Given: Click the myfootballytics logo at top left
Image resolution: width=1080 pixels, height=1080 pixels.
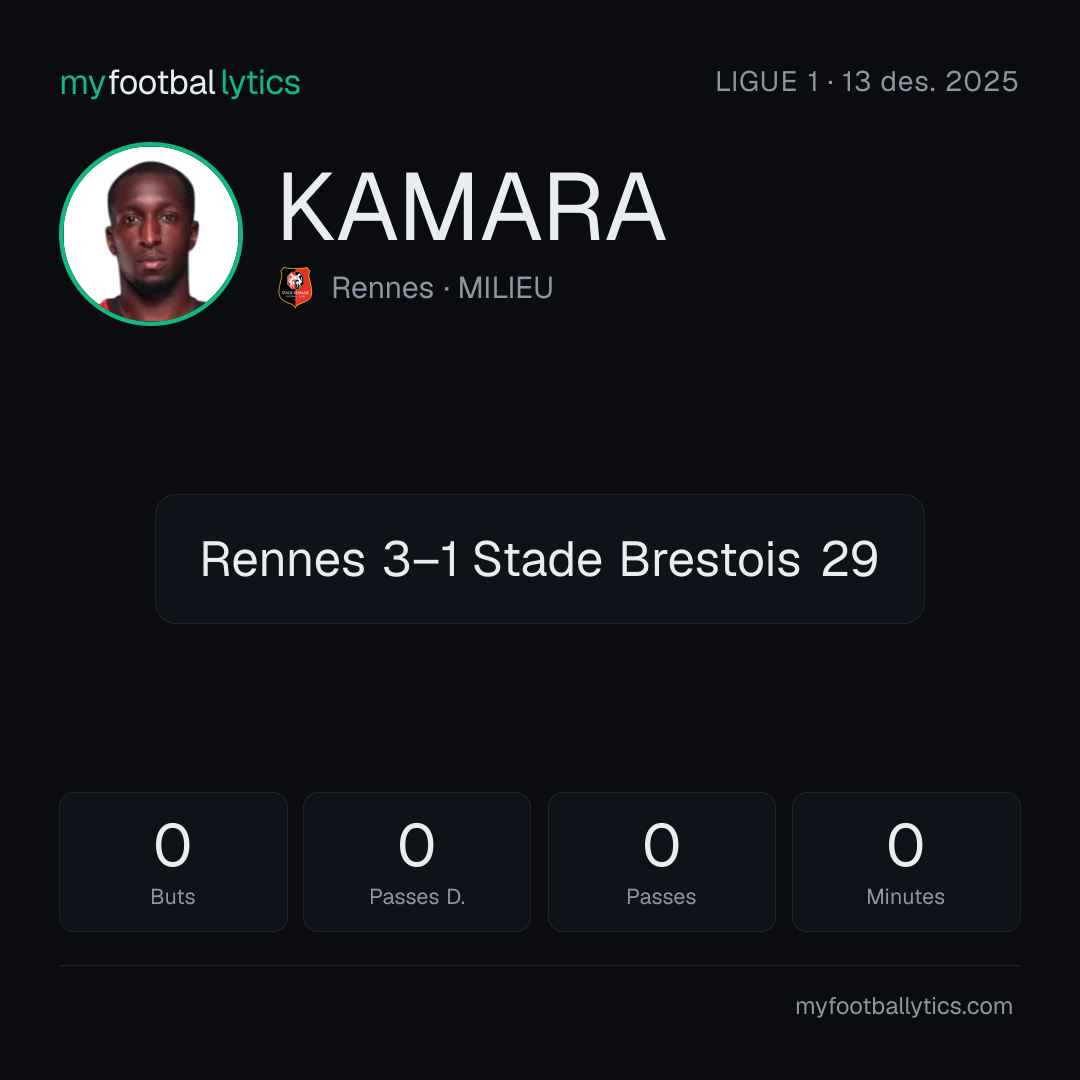Looking at the screenshot, I should click(180, 83).
